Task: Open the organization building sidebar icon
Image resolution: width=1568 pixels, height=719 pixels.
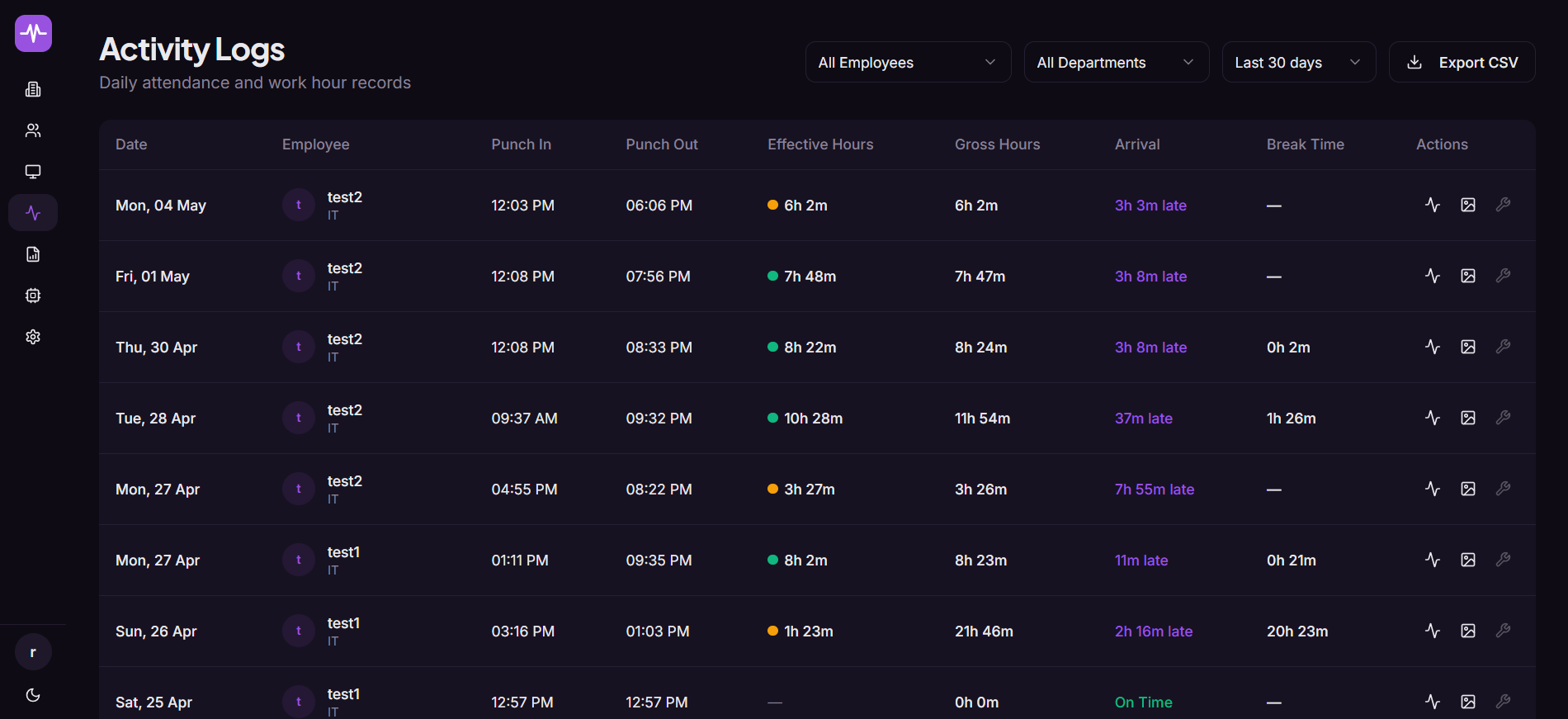Action: click(x=33, y=89)
